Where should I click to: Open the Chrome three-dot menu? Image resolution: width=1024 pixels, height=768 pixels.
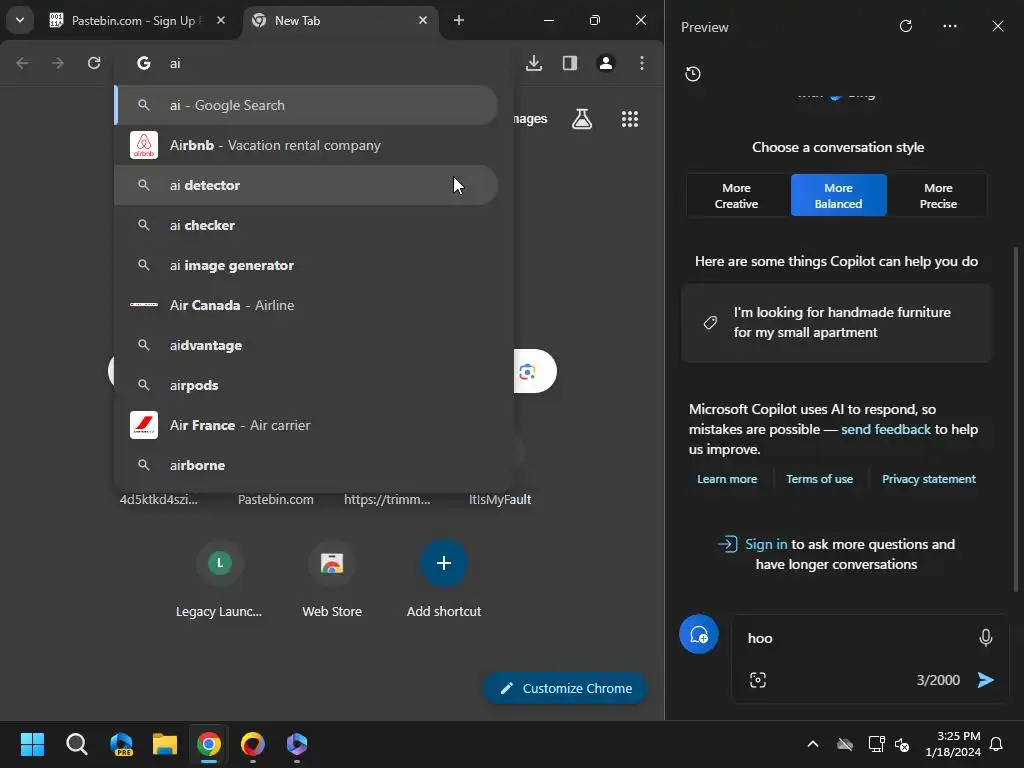coord(642,63)
